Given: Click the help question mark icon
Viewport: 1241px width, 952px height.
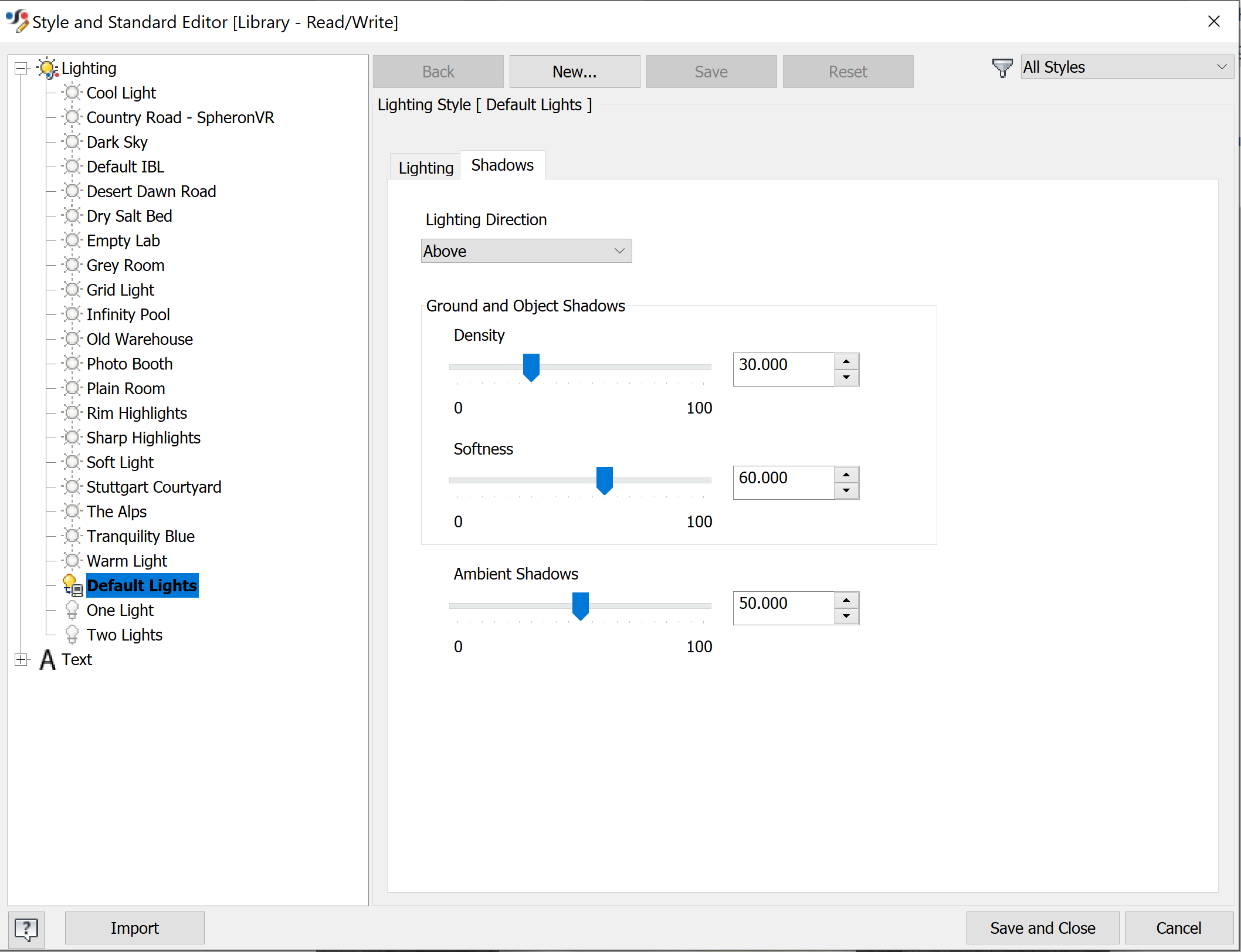Looking at the screenshot, I should (26, 929).
